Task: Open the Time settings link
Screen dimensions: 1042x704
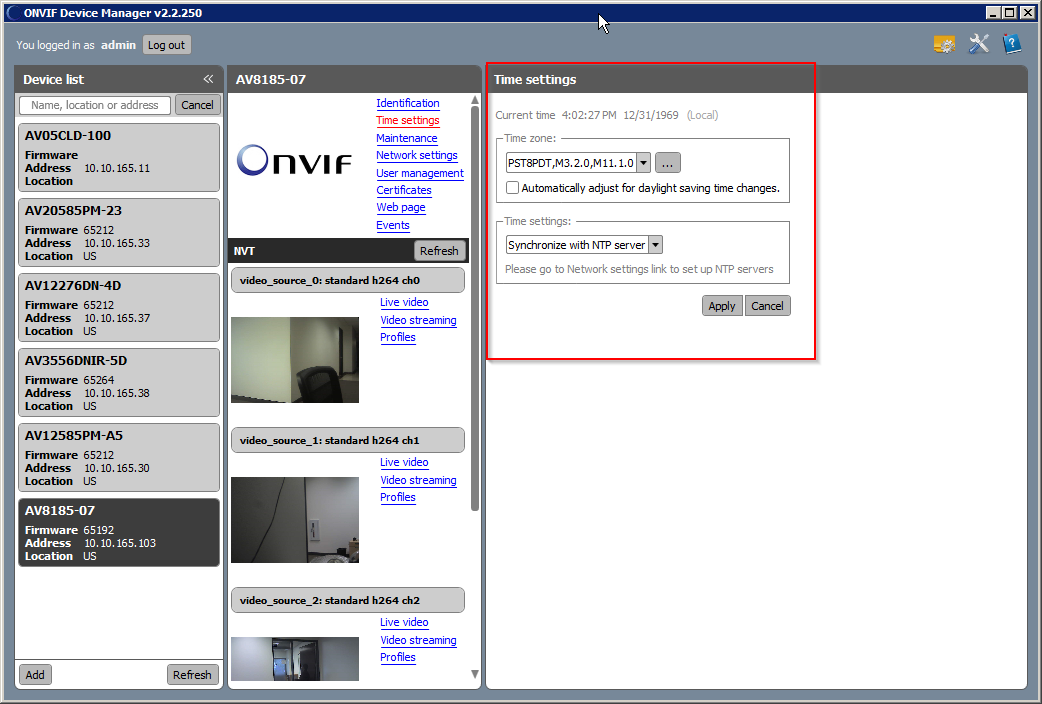Action: click(408, 120)
